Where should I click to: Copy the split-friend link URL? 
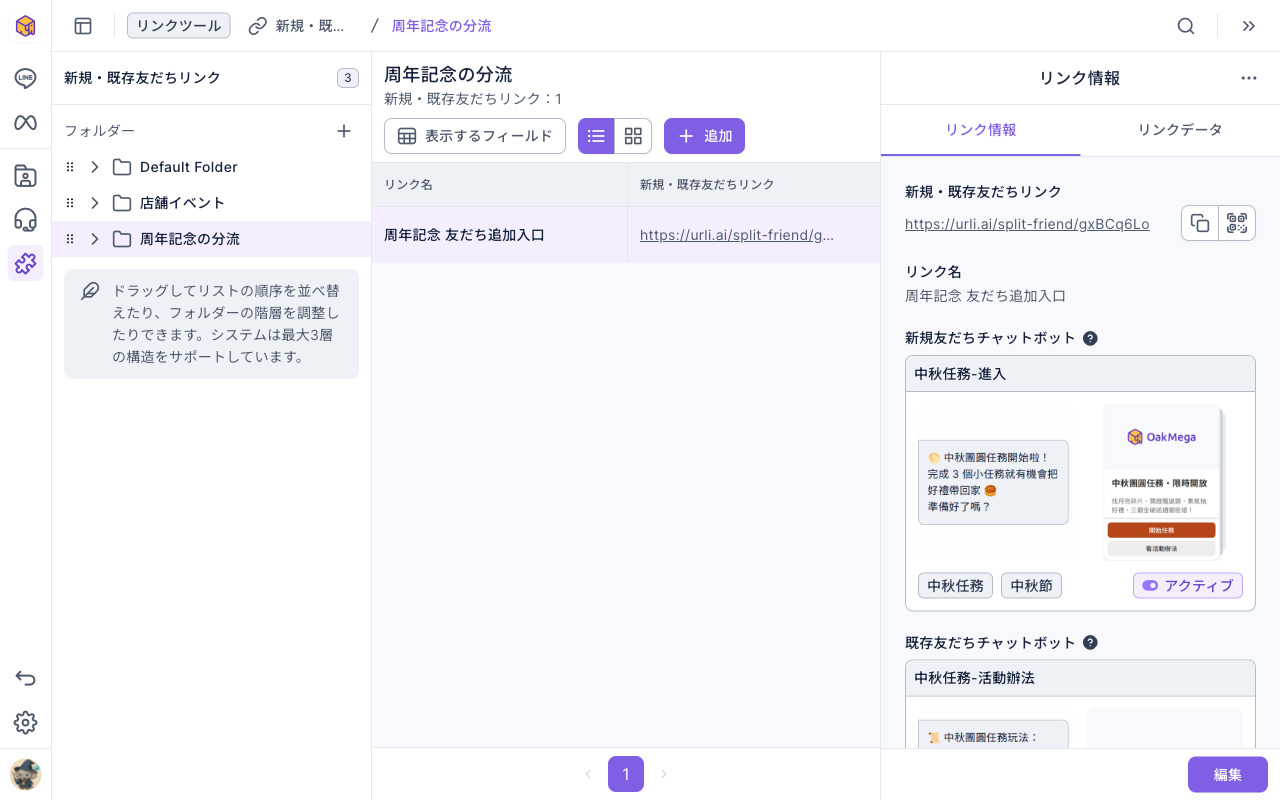(x=1200, y=223)
